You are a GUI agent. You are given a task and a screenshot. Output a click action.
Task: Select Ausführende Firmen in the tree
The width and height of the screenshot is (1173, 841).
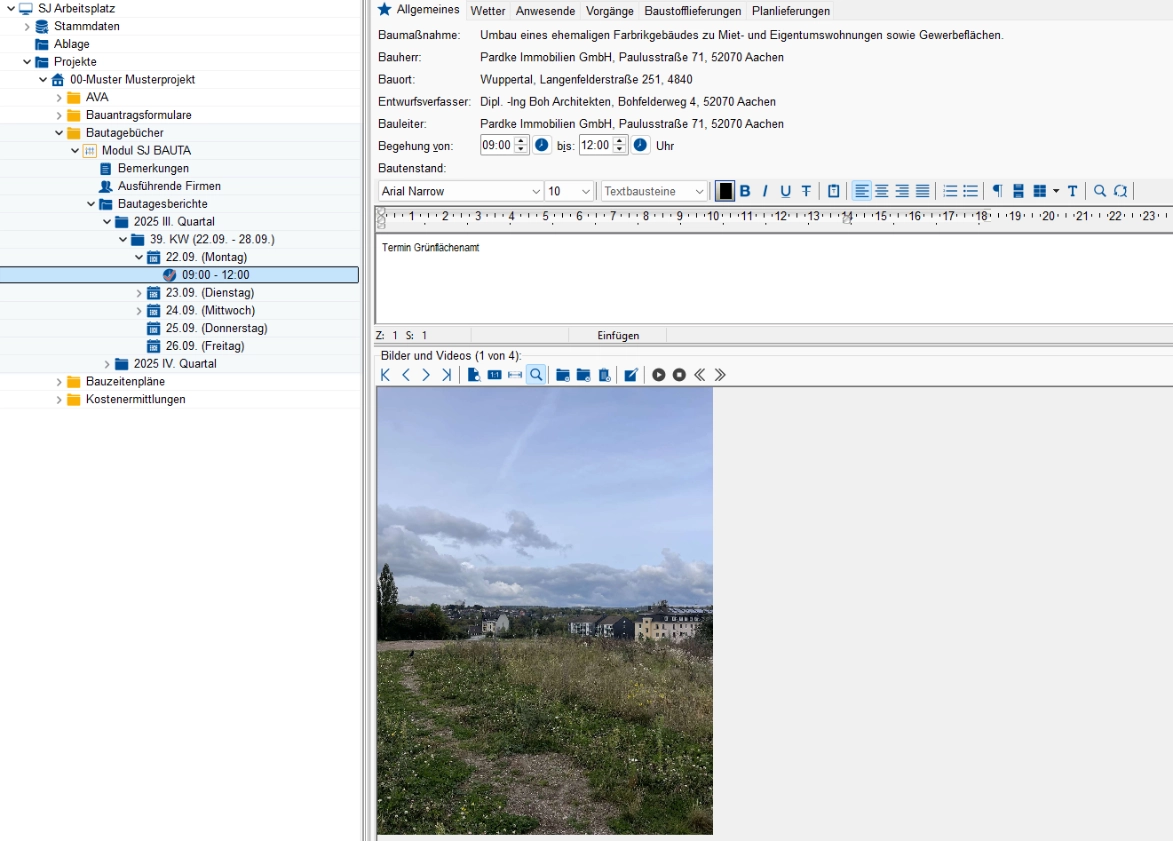pyautogui.click(x=169, y=186)
